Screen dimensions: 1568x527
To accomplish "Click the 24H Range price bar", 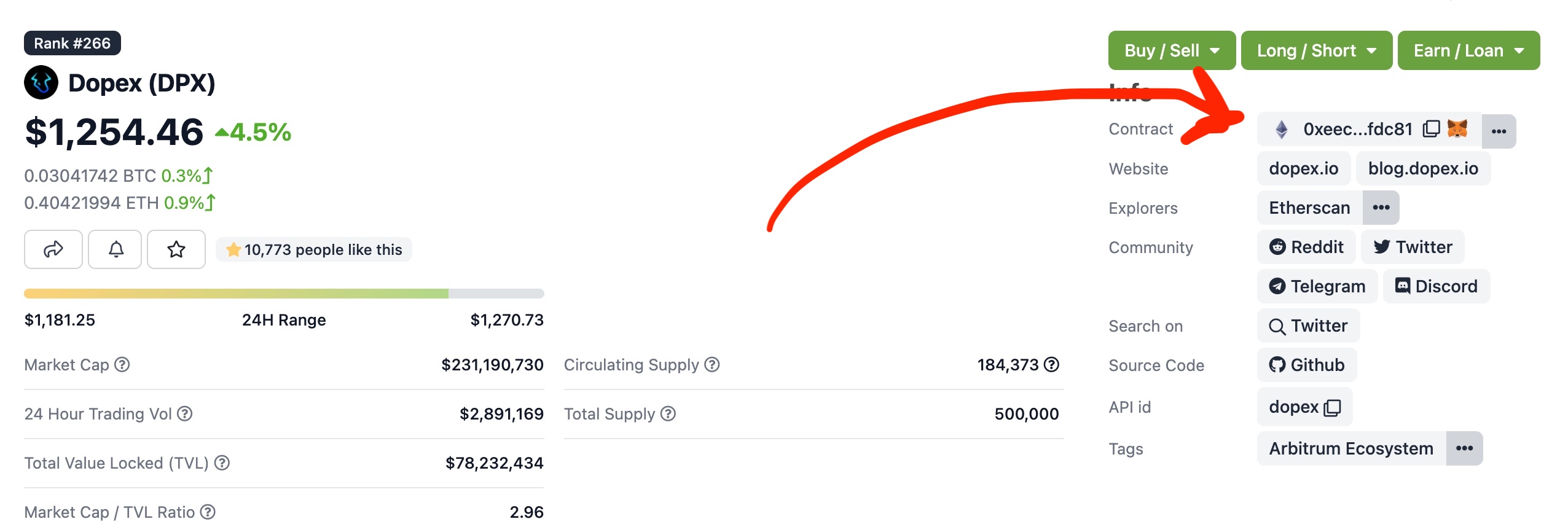I will pos(284,294).
